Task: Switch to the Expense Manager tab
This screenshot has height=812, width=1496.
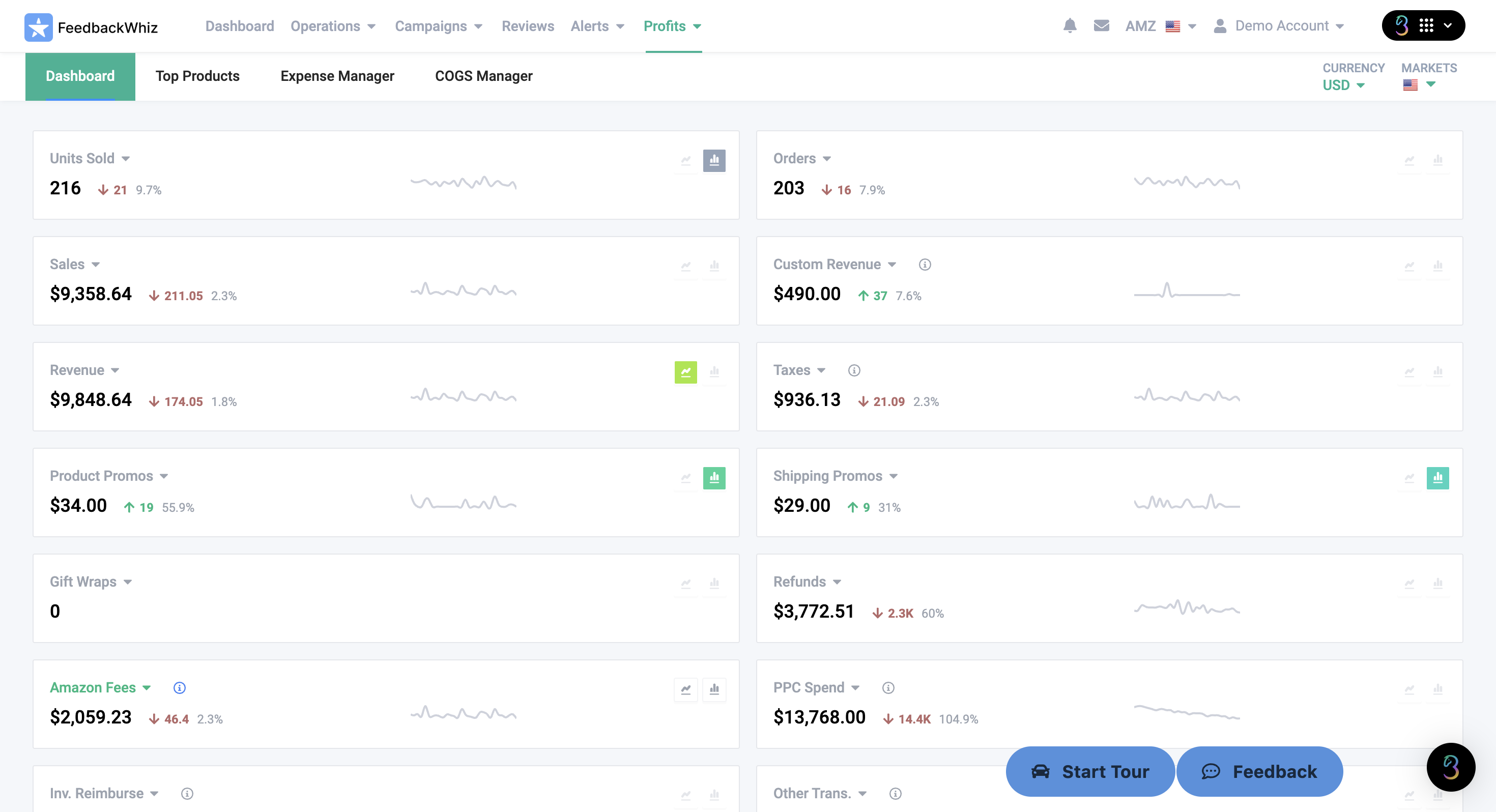Action: click(x=337, y=76)
